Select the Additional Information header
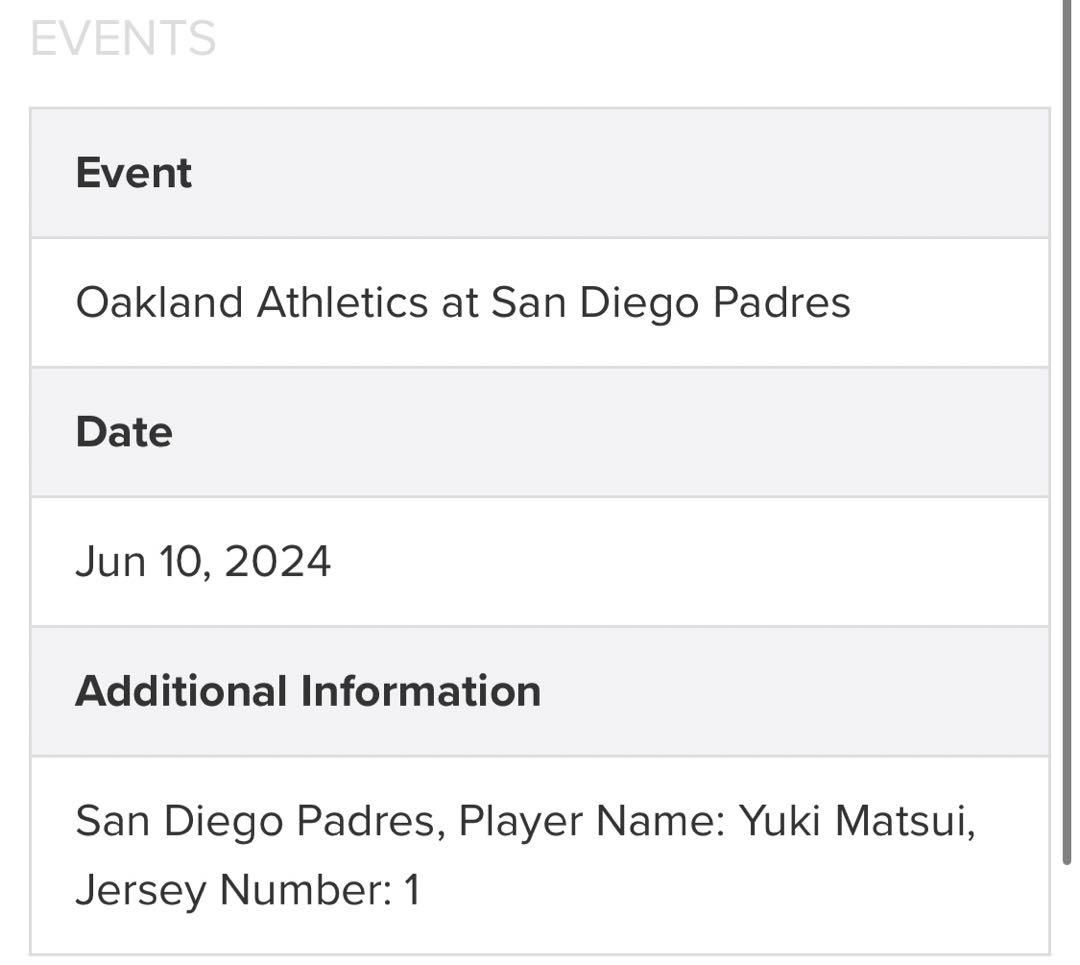The image size is (1080, 965). coord(307,691)
